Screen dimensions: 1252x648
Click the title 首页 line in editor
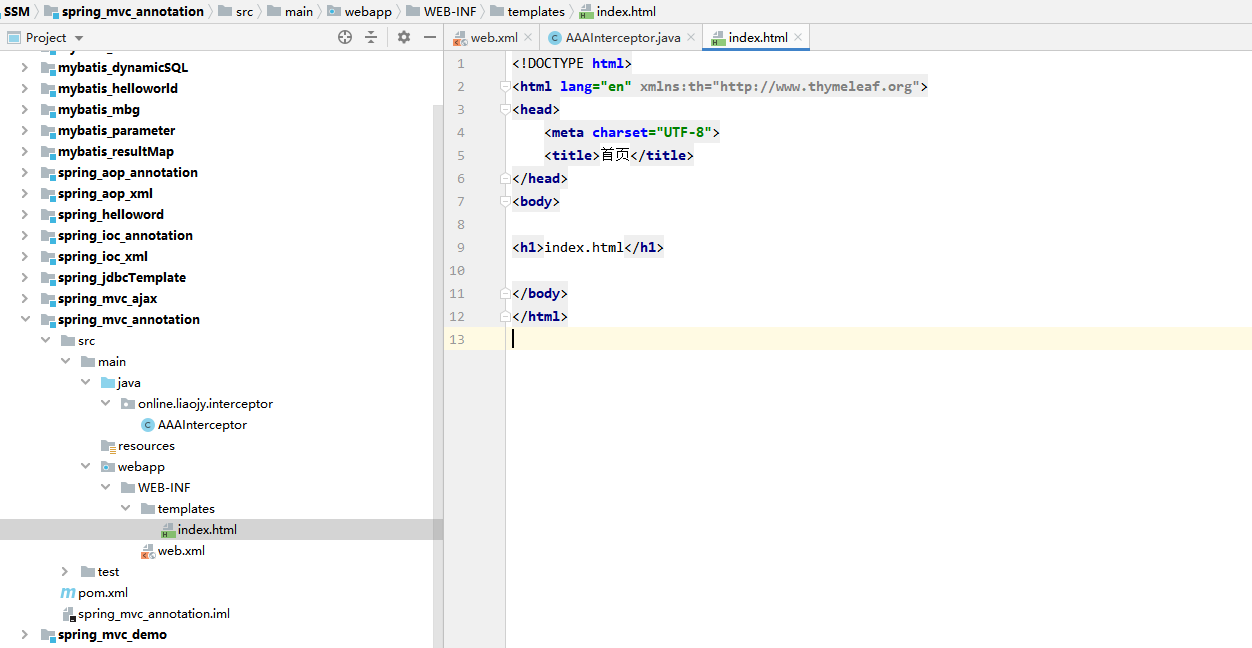click(619, 155)
